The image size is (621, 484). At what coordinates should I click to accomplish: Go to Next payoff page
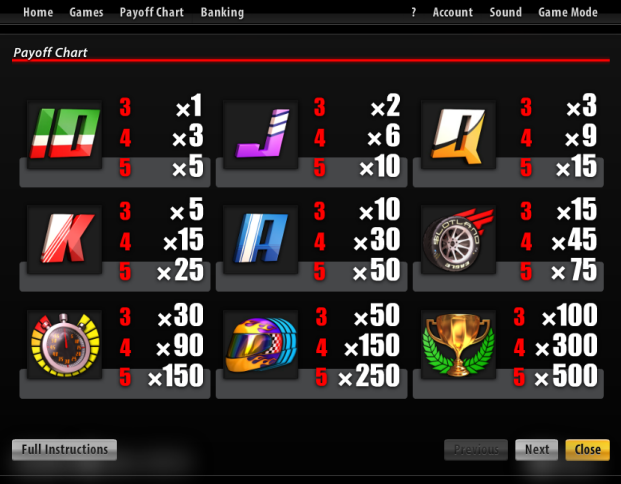pos(537,450)
